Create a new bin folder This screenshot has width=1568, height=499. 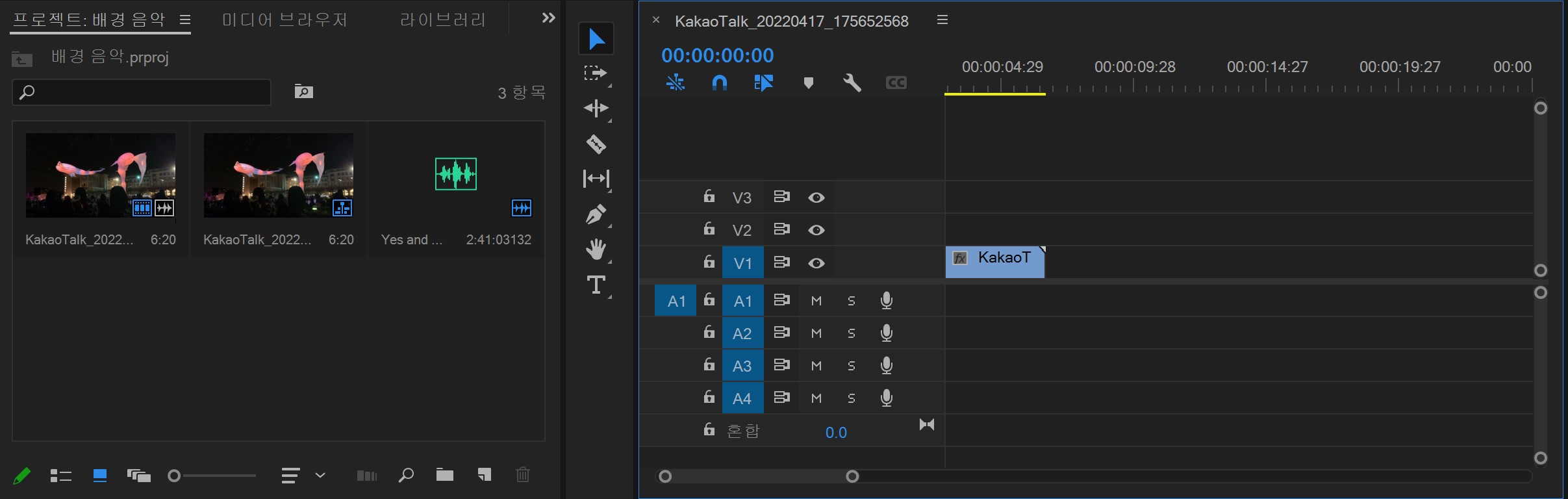[445, 475]
